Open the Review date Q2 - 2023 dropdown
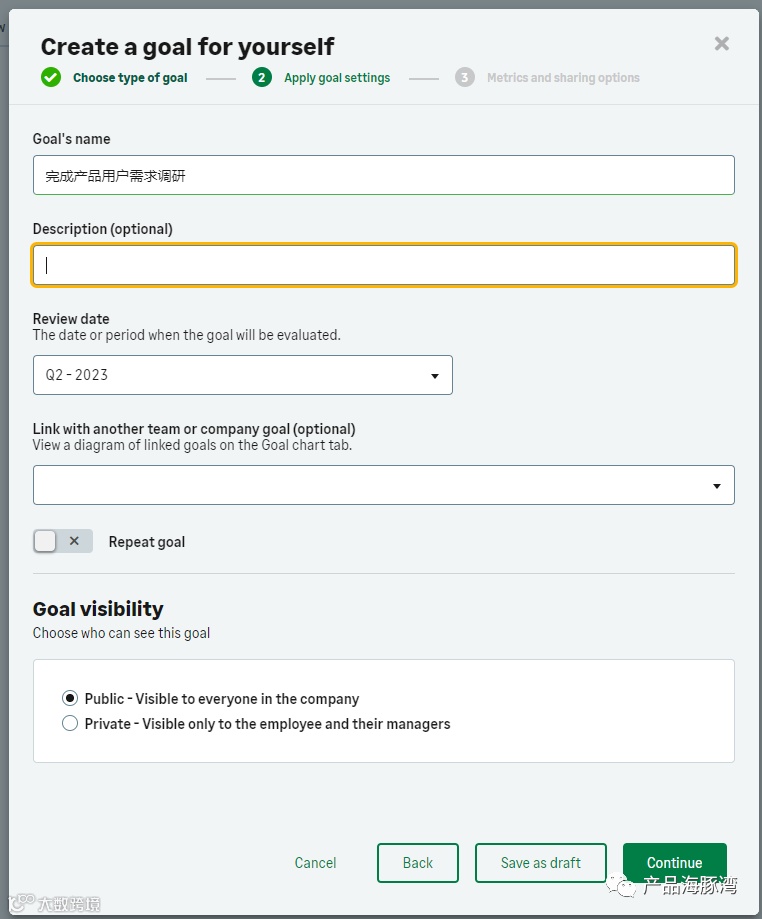Image resolution: width=762 pixels, height=919 pixels. pyautogui.click(x=243, y=375)
